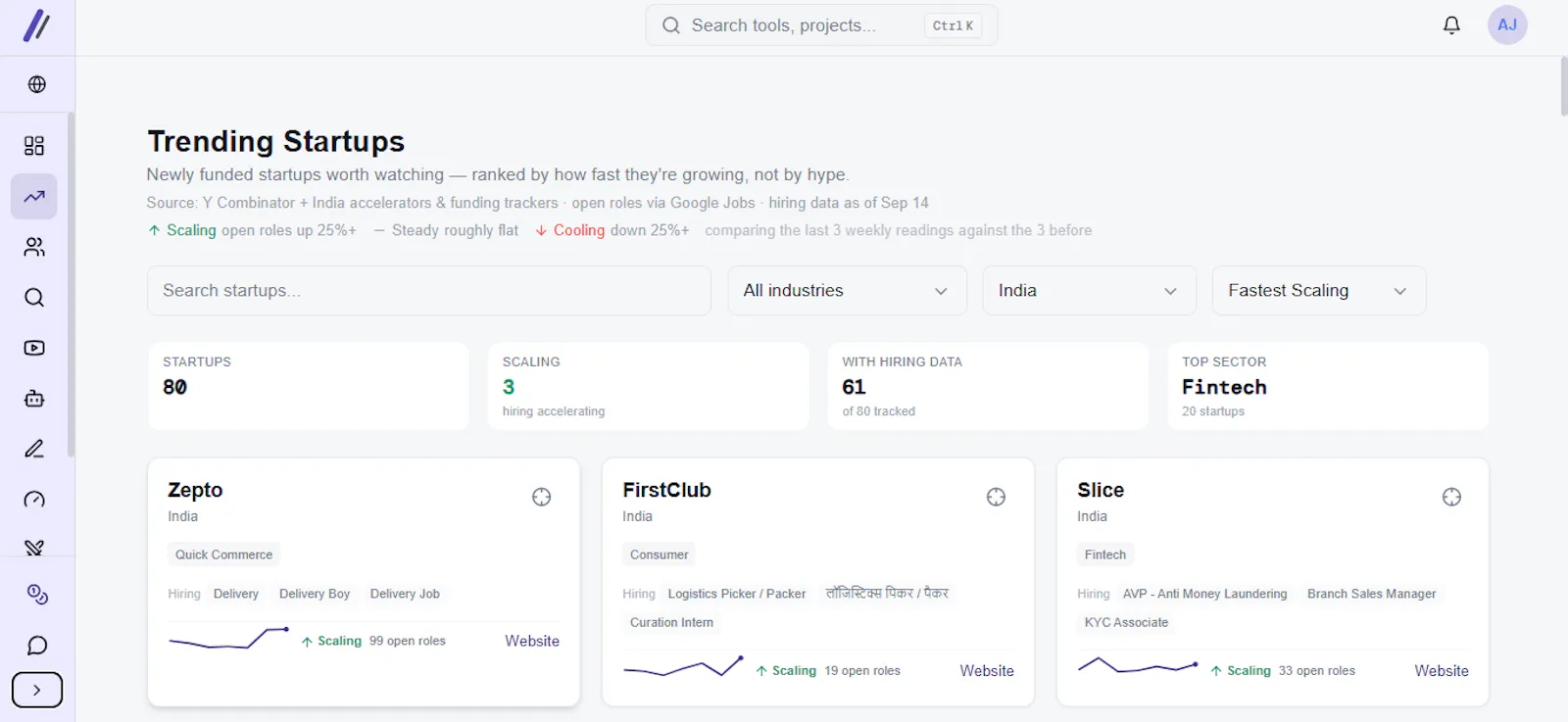1568x722 pixels.
Task: Click the Consumer tag on FirstClub
Action: (659, 554)
